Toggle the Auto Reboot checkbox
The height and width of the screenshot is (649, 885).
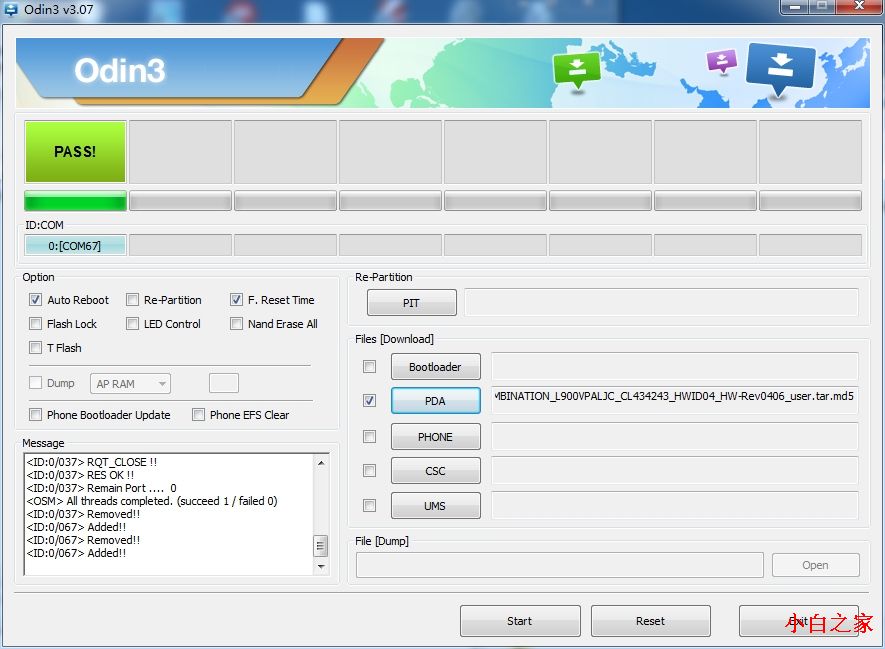(35, 300)
